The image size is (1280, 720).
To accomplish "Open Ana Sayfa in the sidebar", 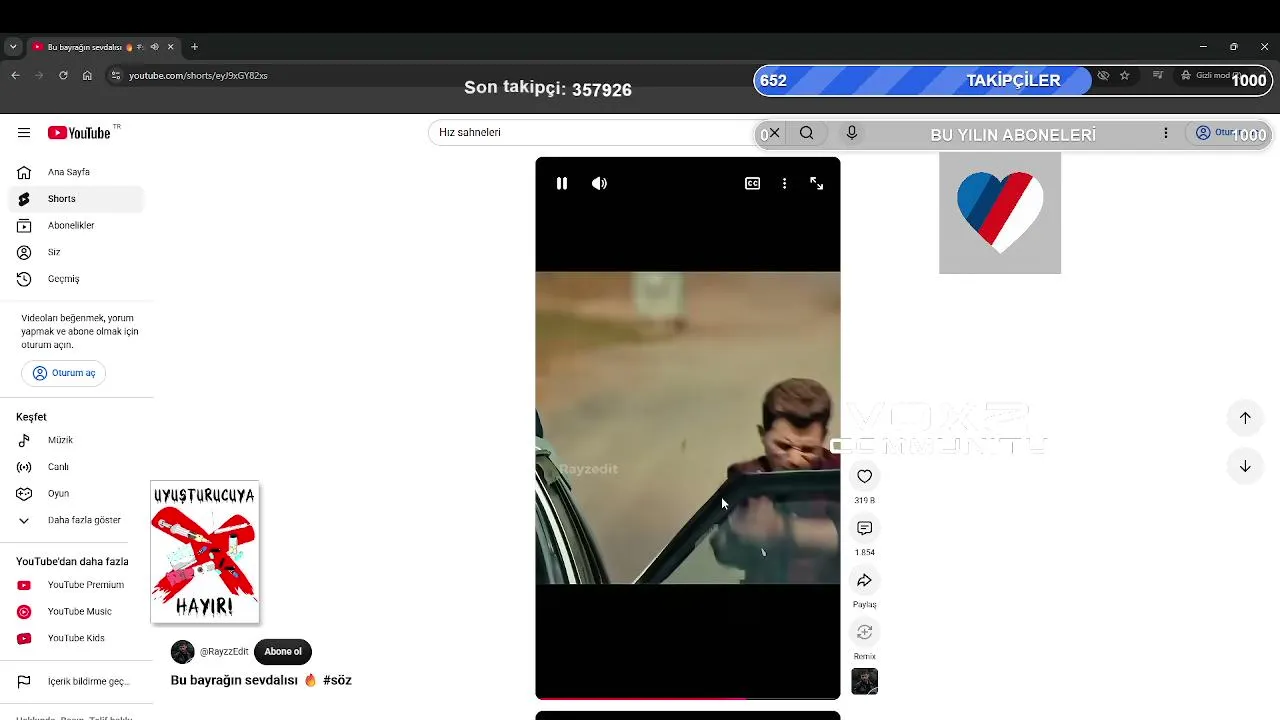I will (x=76, y=172).
